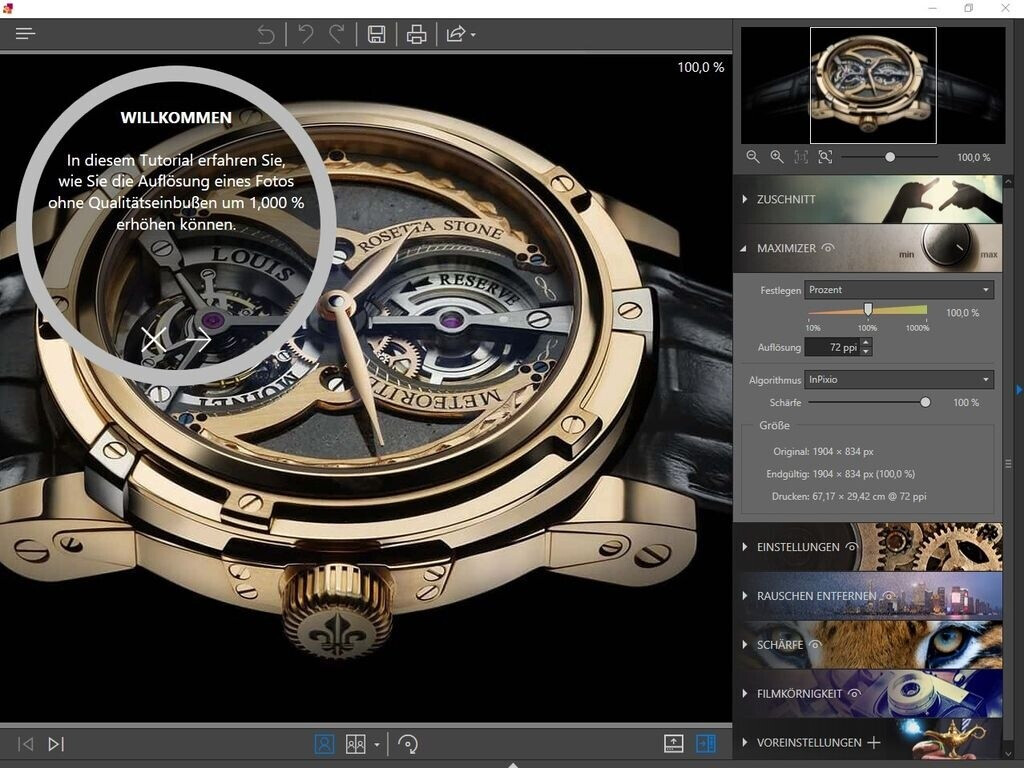The width and height of the screenshot is (1024, 768).
Task: Advance the tutorial with the arrow
Action: [x=197, y=340]
